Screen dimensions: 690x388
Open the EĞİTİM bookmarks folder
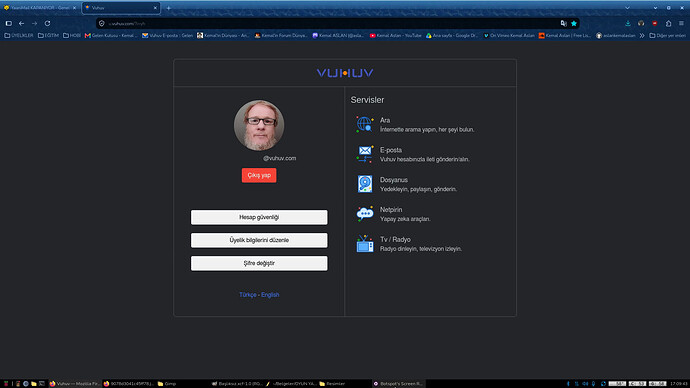(x=48, y=36)
